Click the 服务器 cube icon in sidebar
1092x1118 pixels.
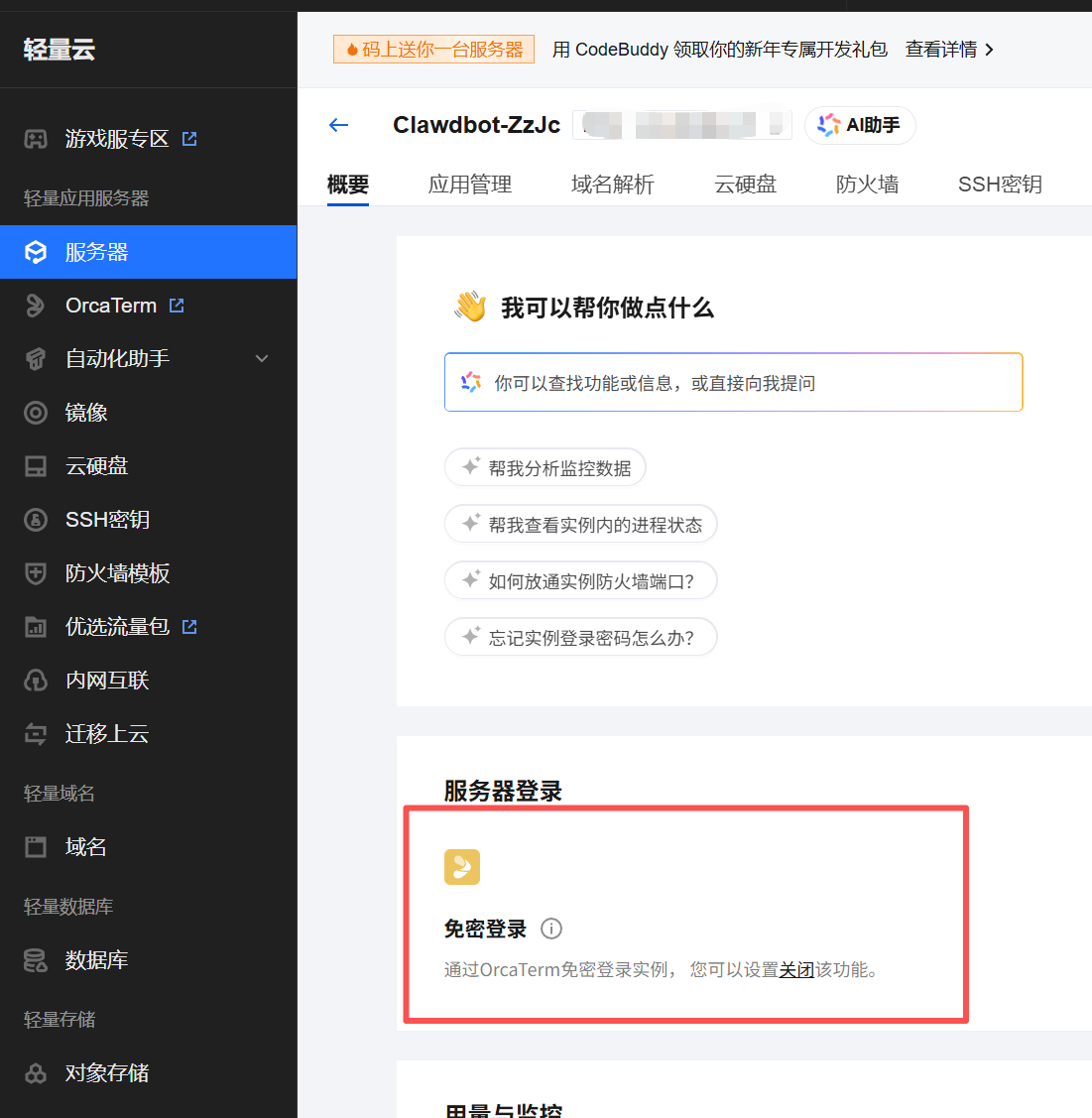(36, 252)
